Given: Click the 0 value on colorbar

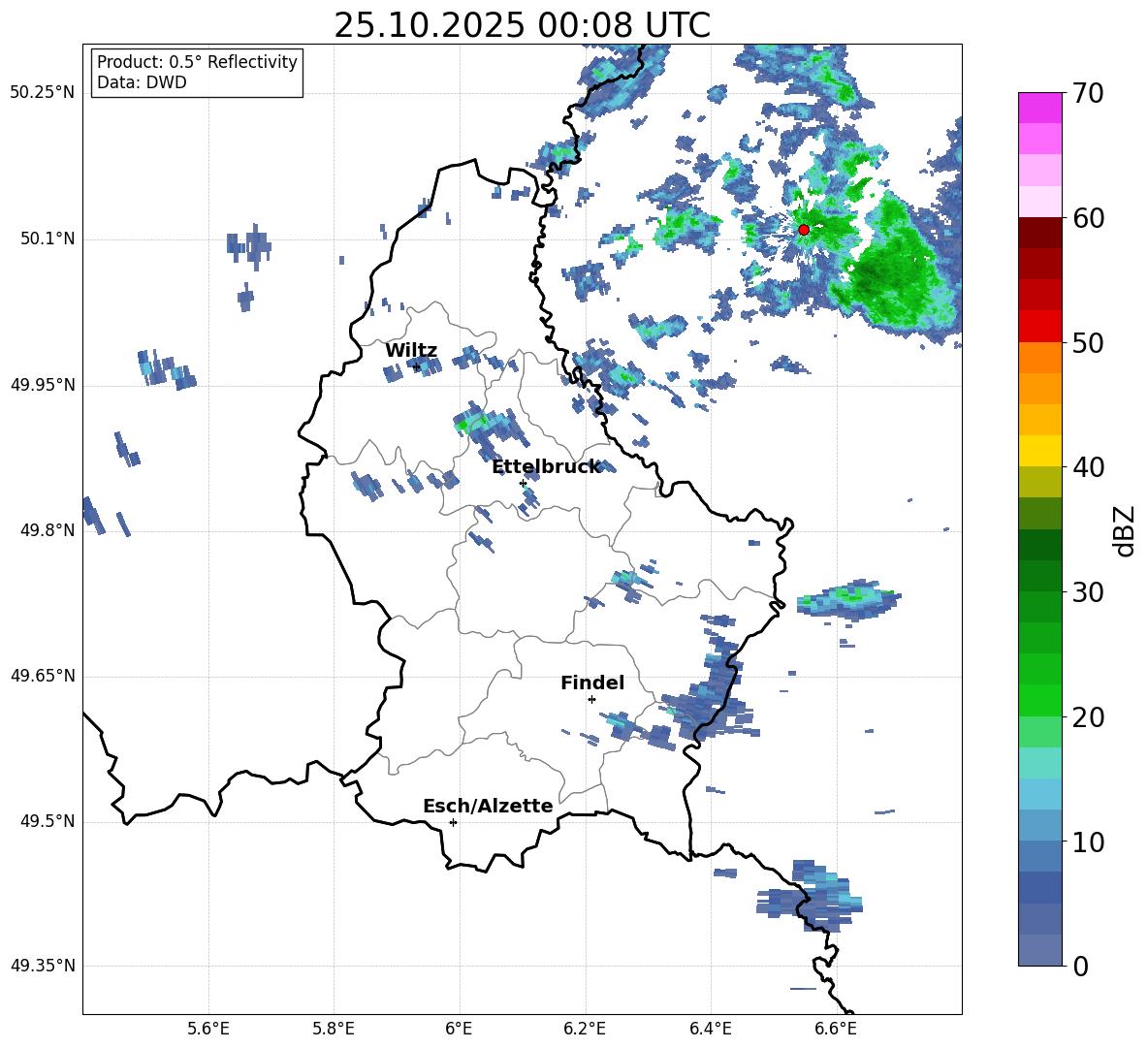Looking at the screenshot, I should tap(1080, 966).
